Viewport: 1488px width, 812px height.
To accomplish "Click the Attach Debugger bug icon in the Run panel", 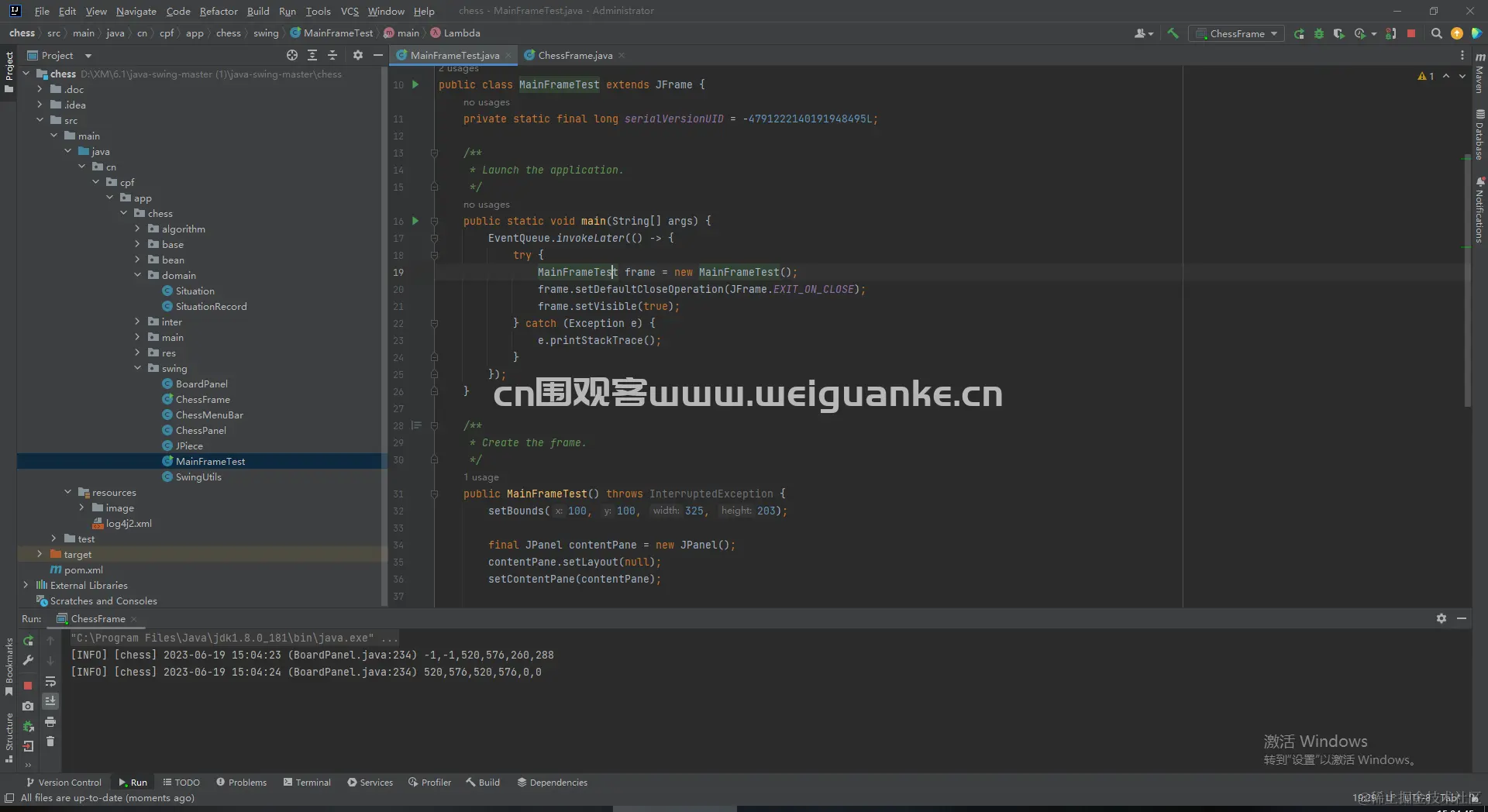I will coord(28,726).
